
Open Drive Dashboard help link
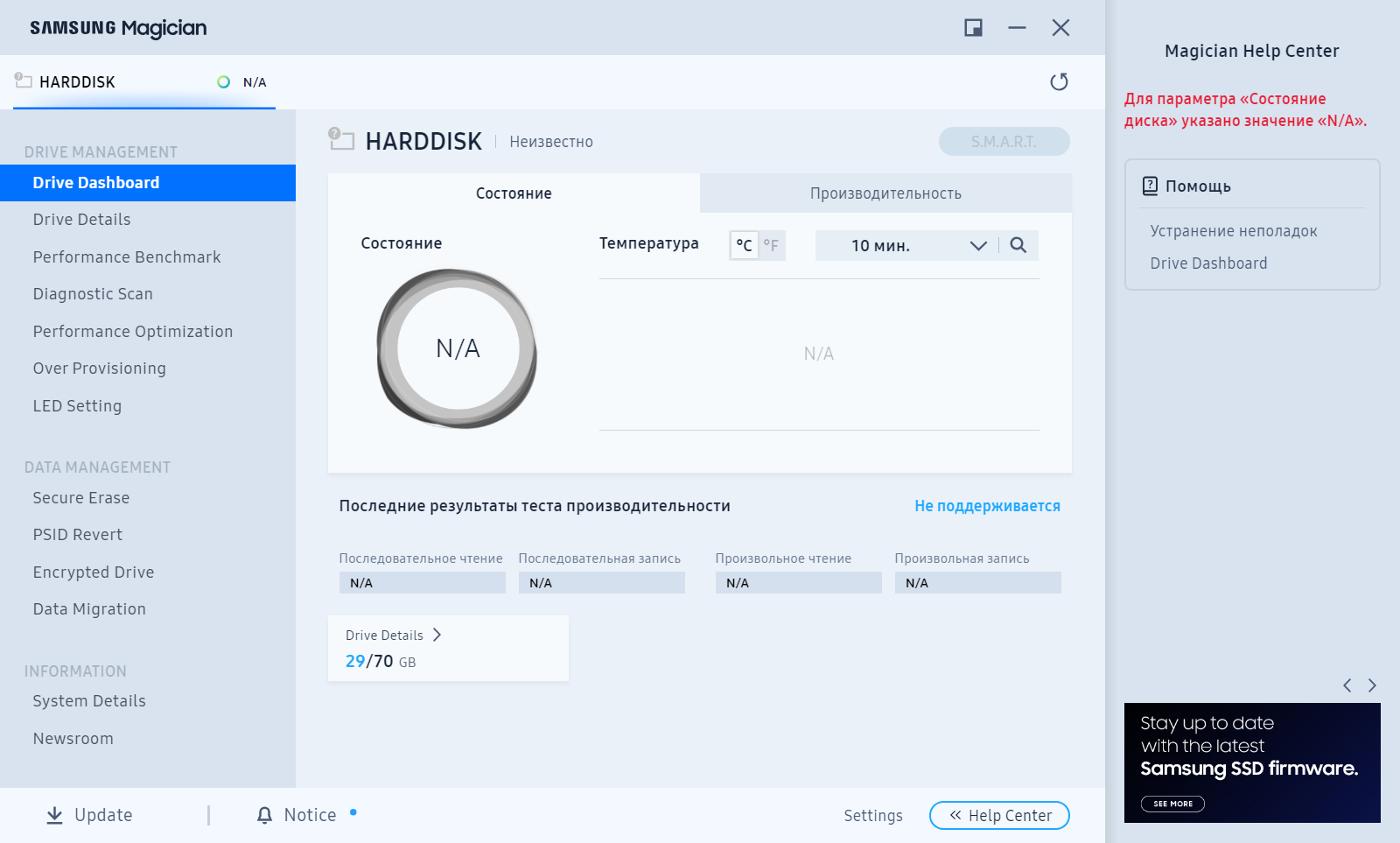[x=1208, y=263]
